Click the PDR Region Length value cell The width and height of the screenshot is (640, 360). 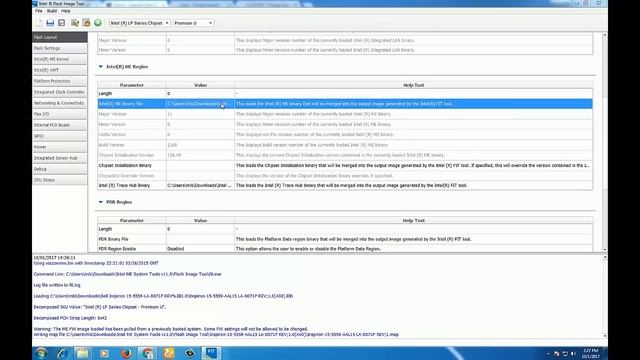[200, 229]
